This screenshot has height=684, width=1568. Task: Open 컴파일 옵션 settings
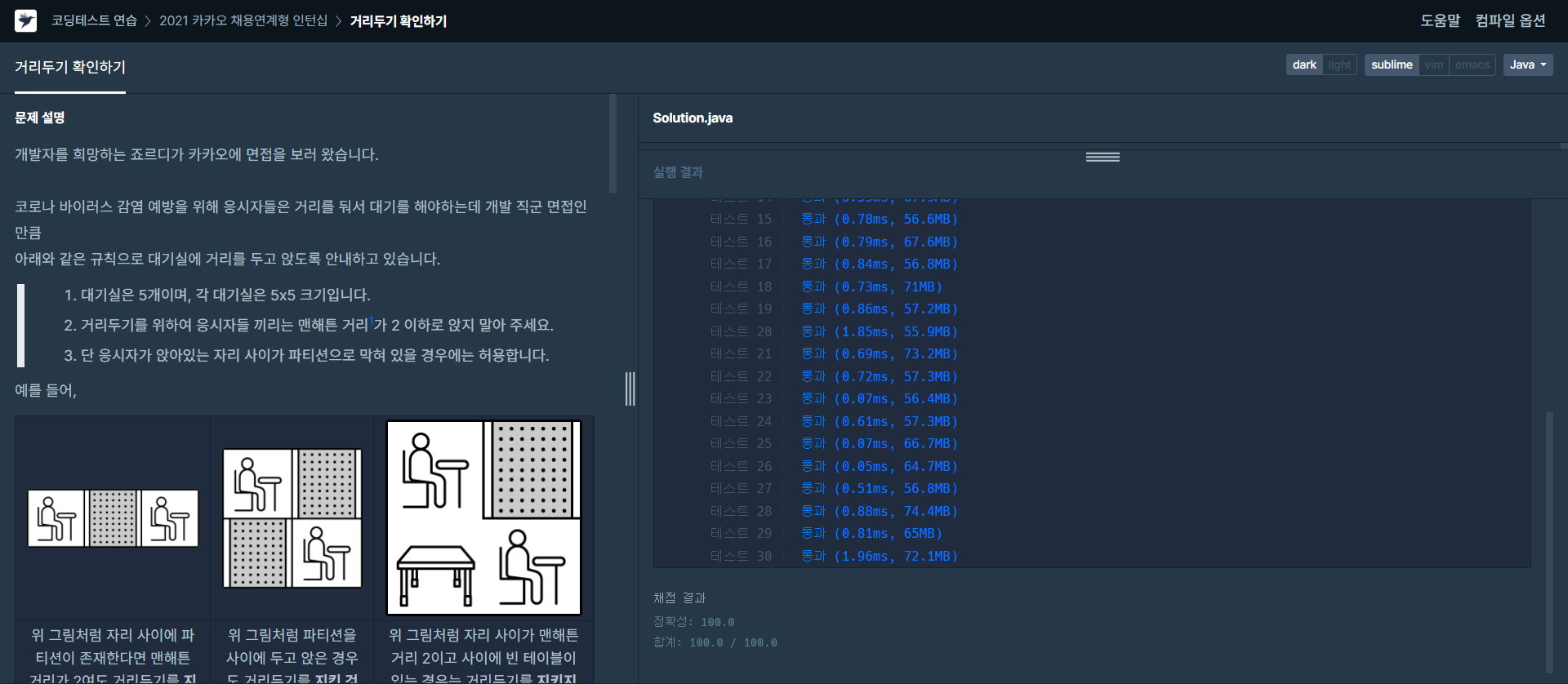click(x=1510, y=20)
